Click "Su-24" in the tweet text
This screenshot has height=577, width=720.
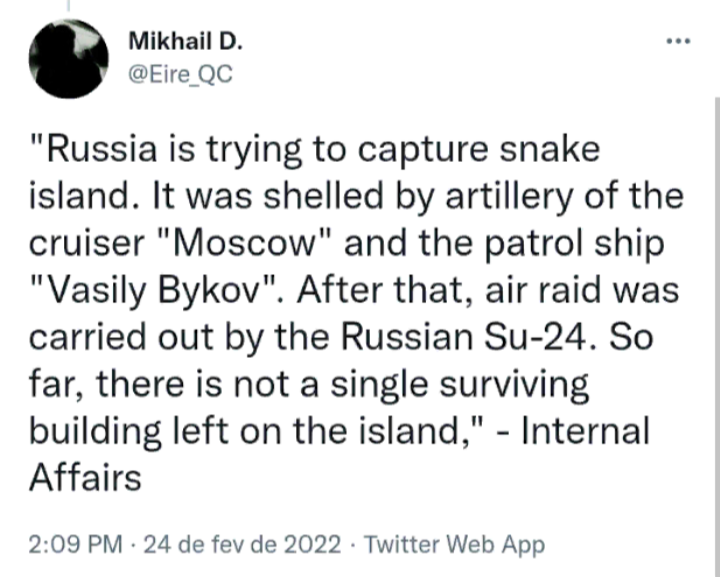pos(562,335)
